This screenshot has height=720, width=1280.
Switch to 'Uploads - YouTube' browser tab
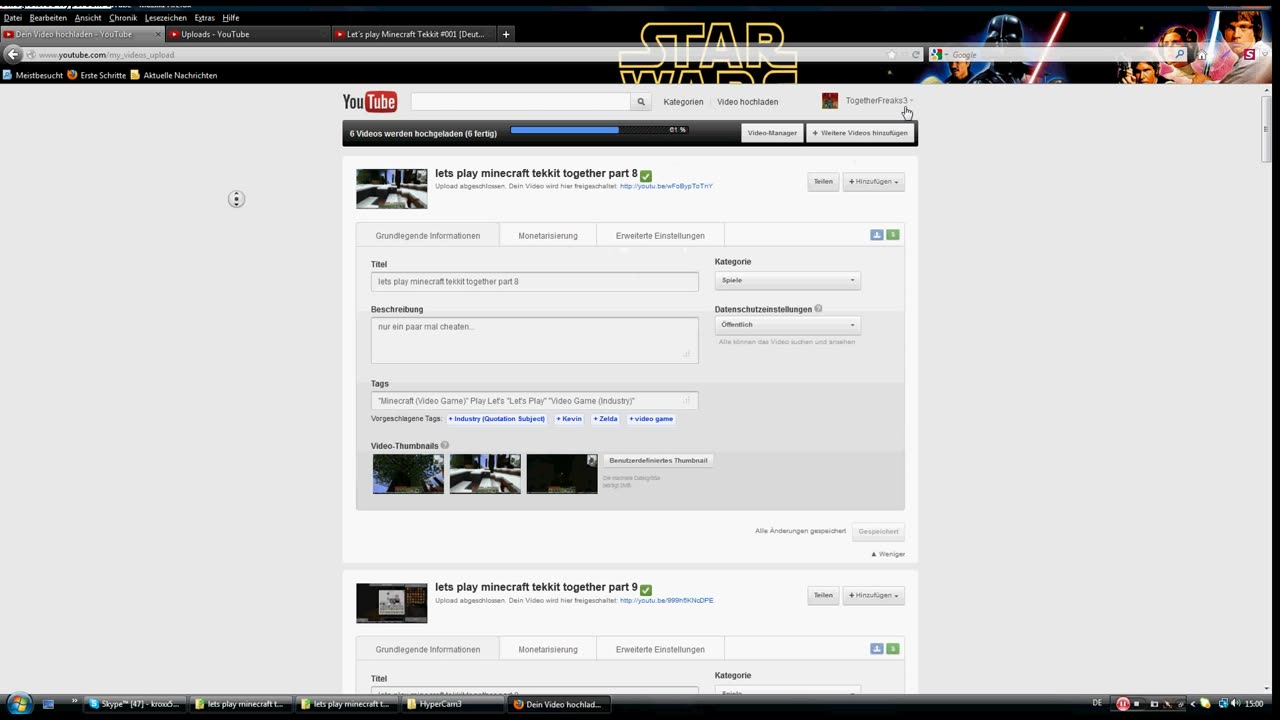coord(248,34)
